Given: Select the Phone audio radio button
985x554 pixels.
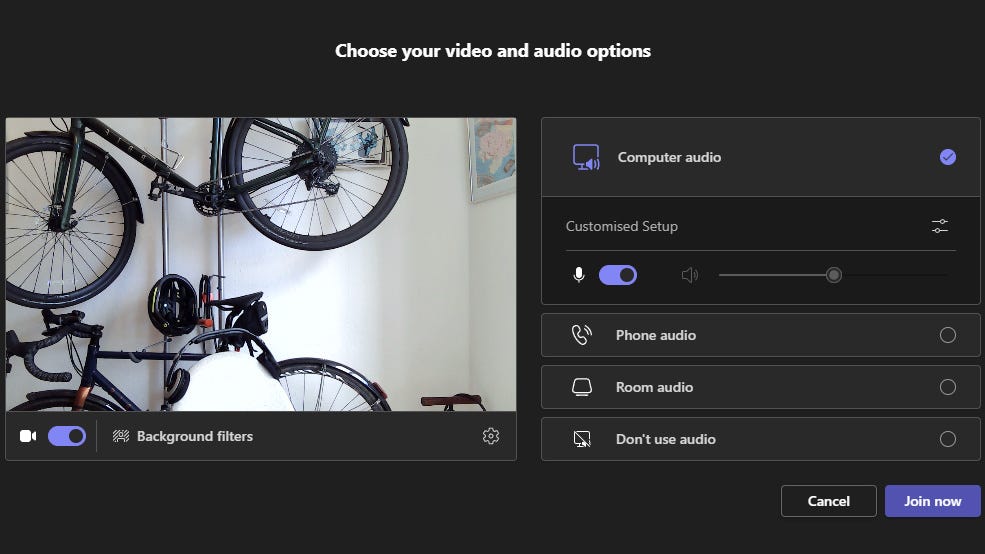Looking at the screenshot, I should pyautogui.click(x=948, y=335).
